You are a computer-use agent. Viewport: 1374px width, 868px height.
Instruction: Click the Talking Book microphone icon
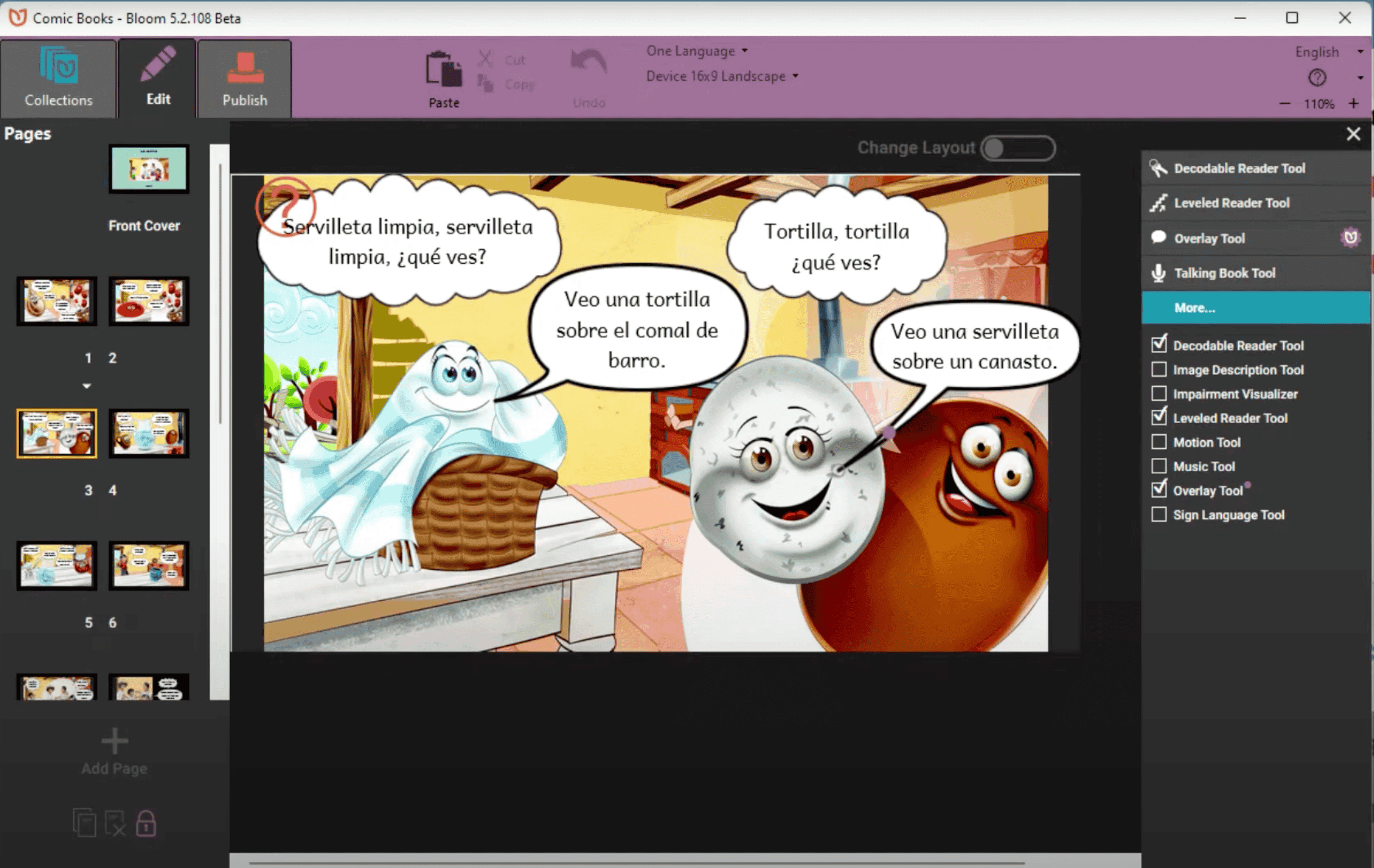click(1158, 273)
